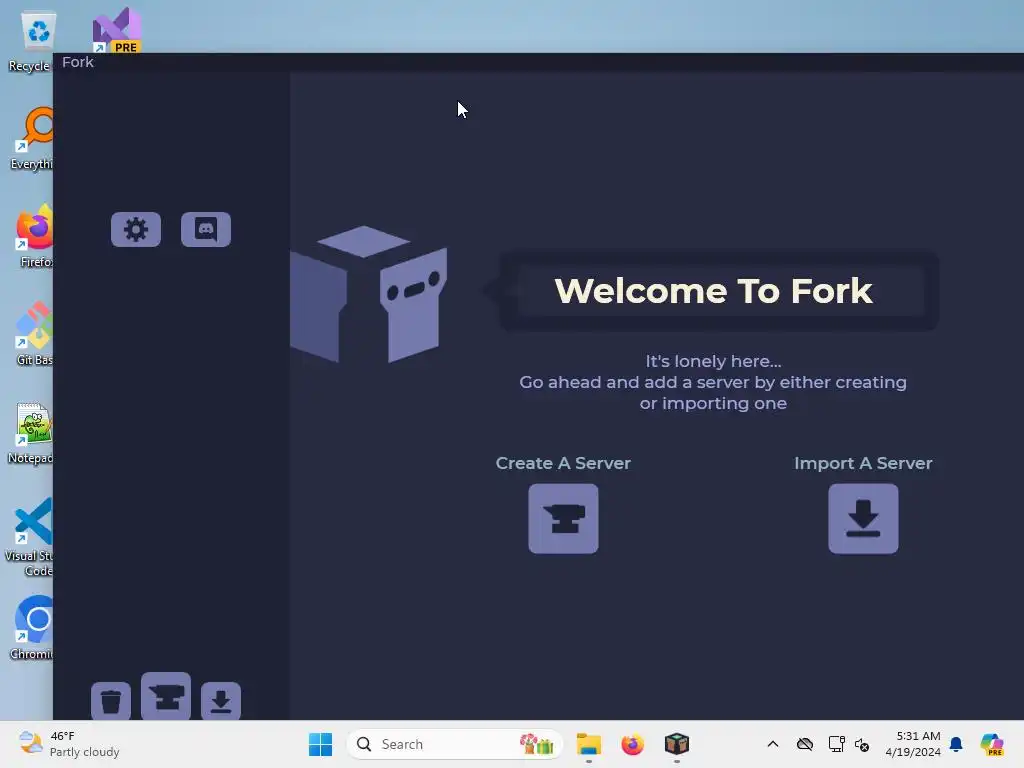The image size is (1024, 768).
Task: Open Copilot preview icon in taskbar
Action: pyautogui.click(x=992, y=744)
